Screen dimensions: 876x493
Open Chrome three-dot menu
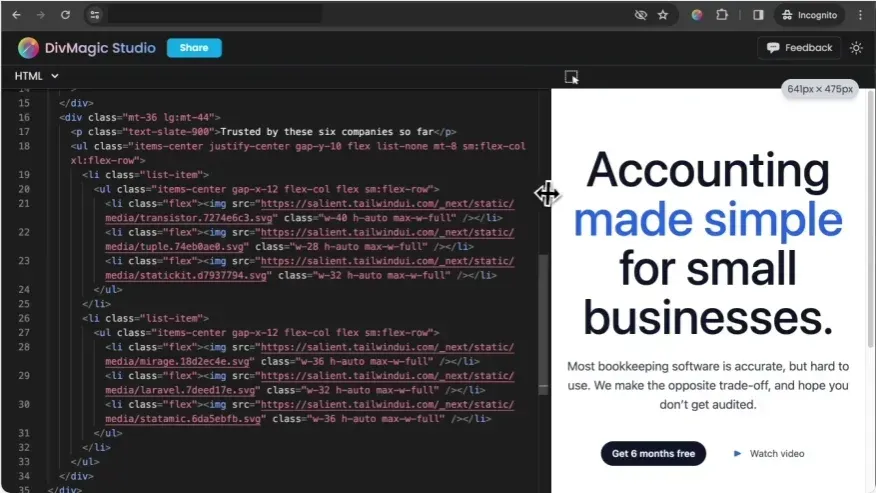tap(860, 15)
